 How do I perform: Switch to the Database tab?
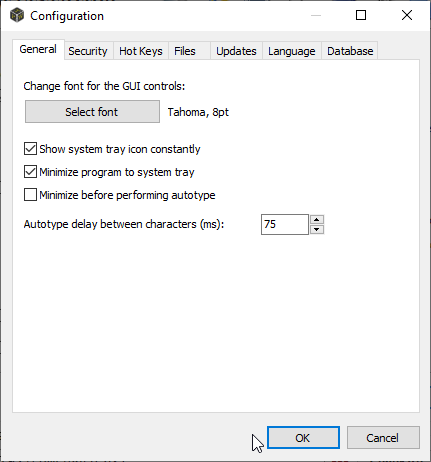click(350, 51)
